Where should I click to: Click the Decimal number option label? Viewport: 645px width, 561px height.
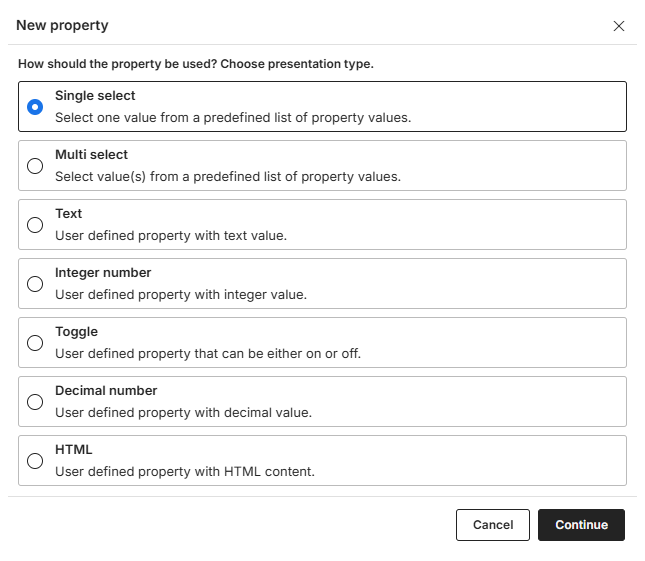click(106, 391)
